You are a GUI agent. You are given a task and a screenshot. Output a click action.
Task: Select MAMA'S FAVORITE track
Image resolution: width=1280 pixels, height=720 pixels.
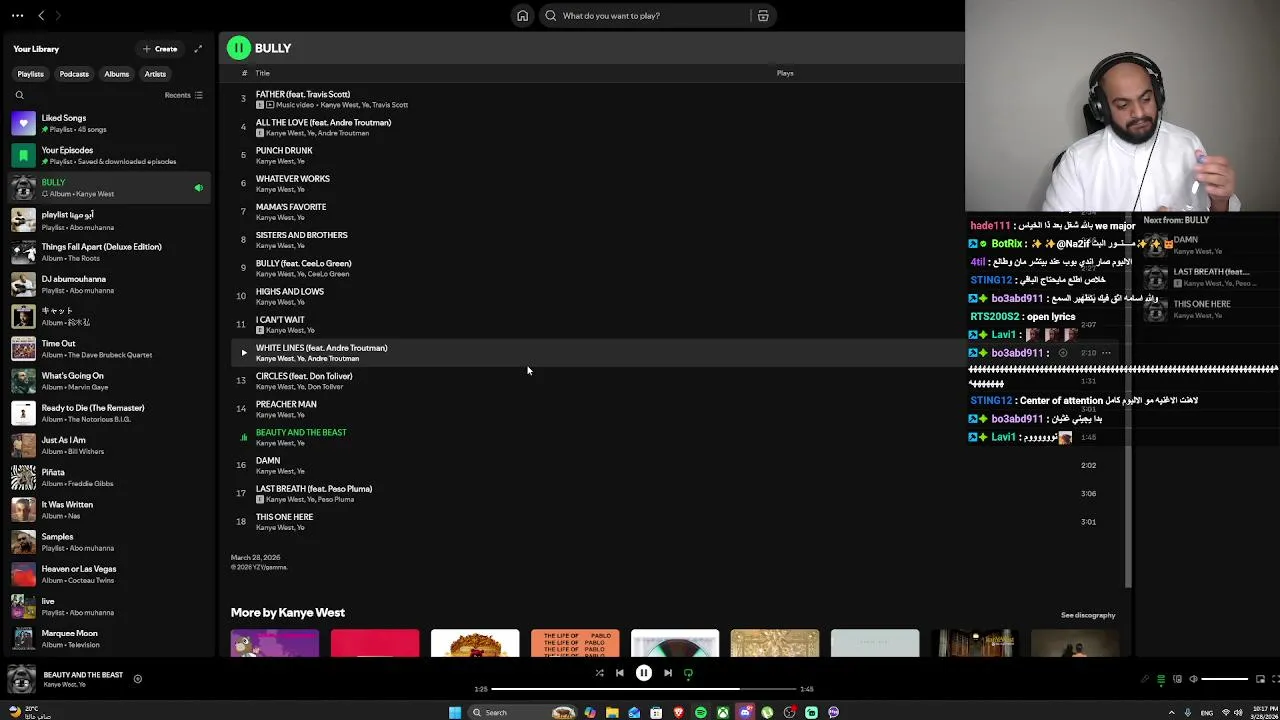(291, 207)
